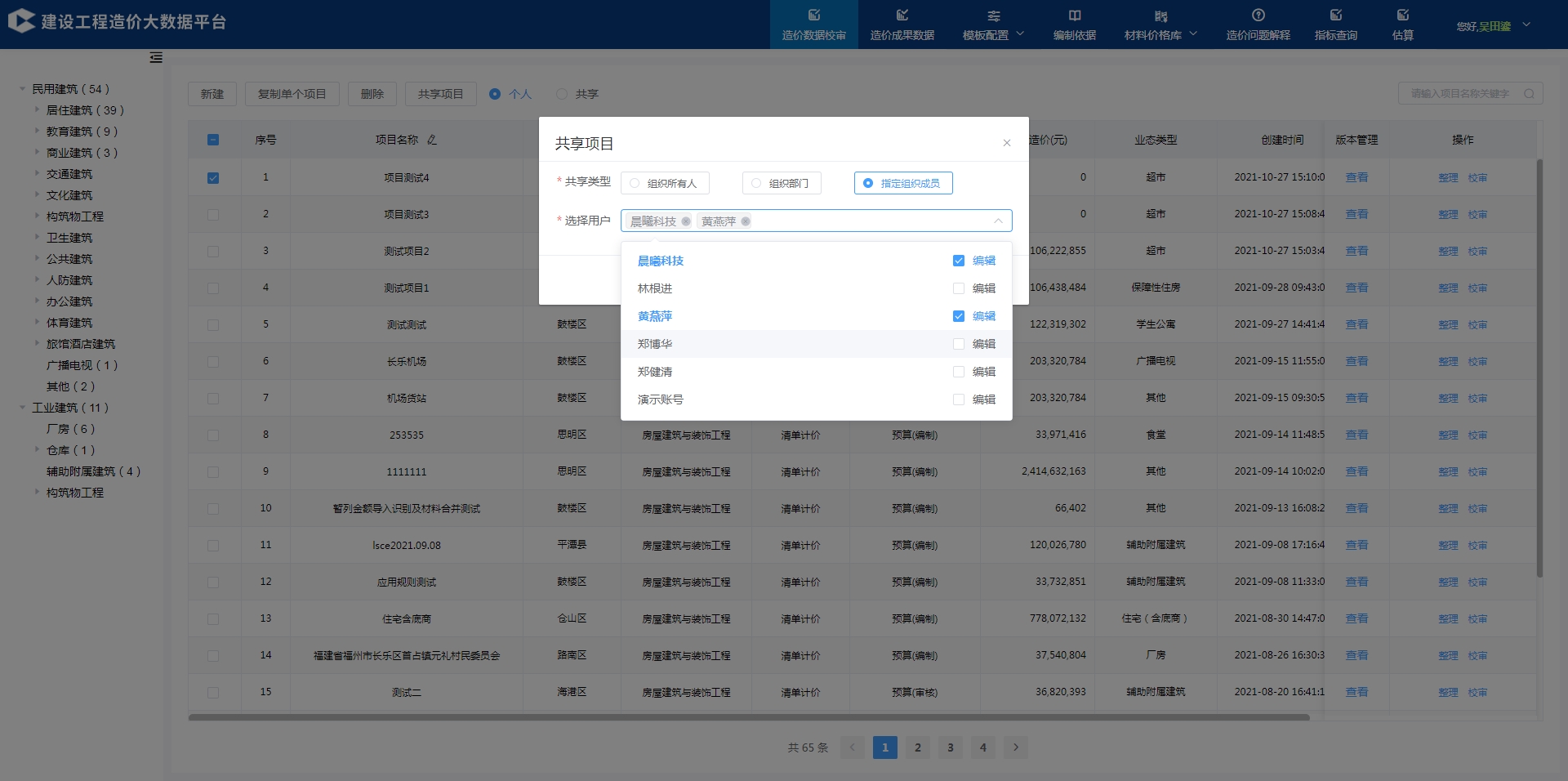
Task: Click the 材料价格库 icon in the top navigation
Action: coord(1161,16)
